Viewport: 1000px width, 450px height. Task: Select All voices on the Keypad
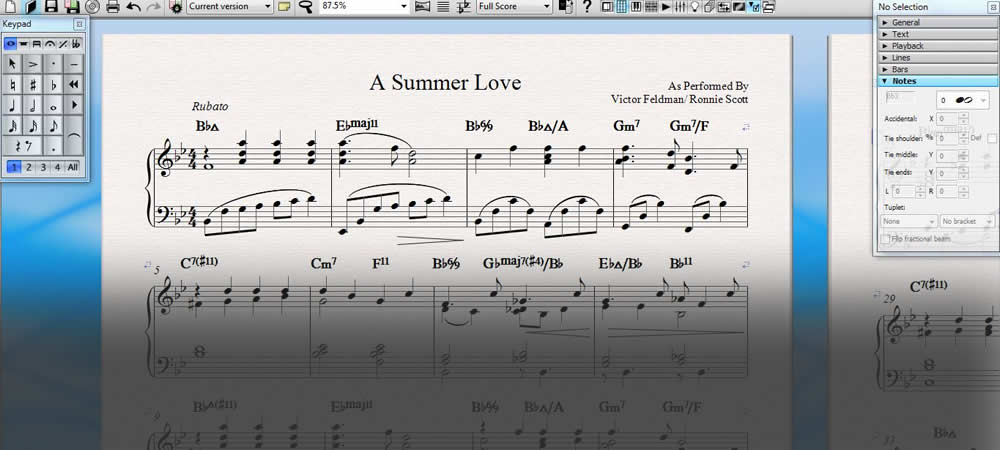tap(73, 168)
